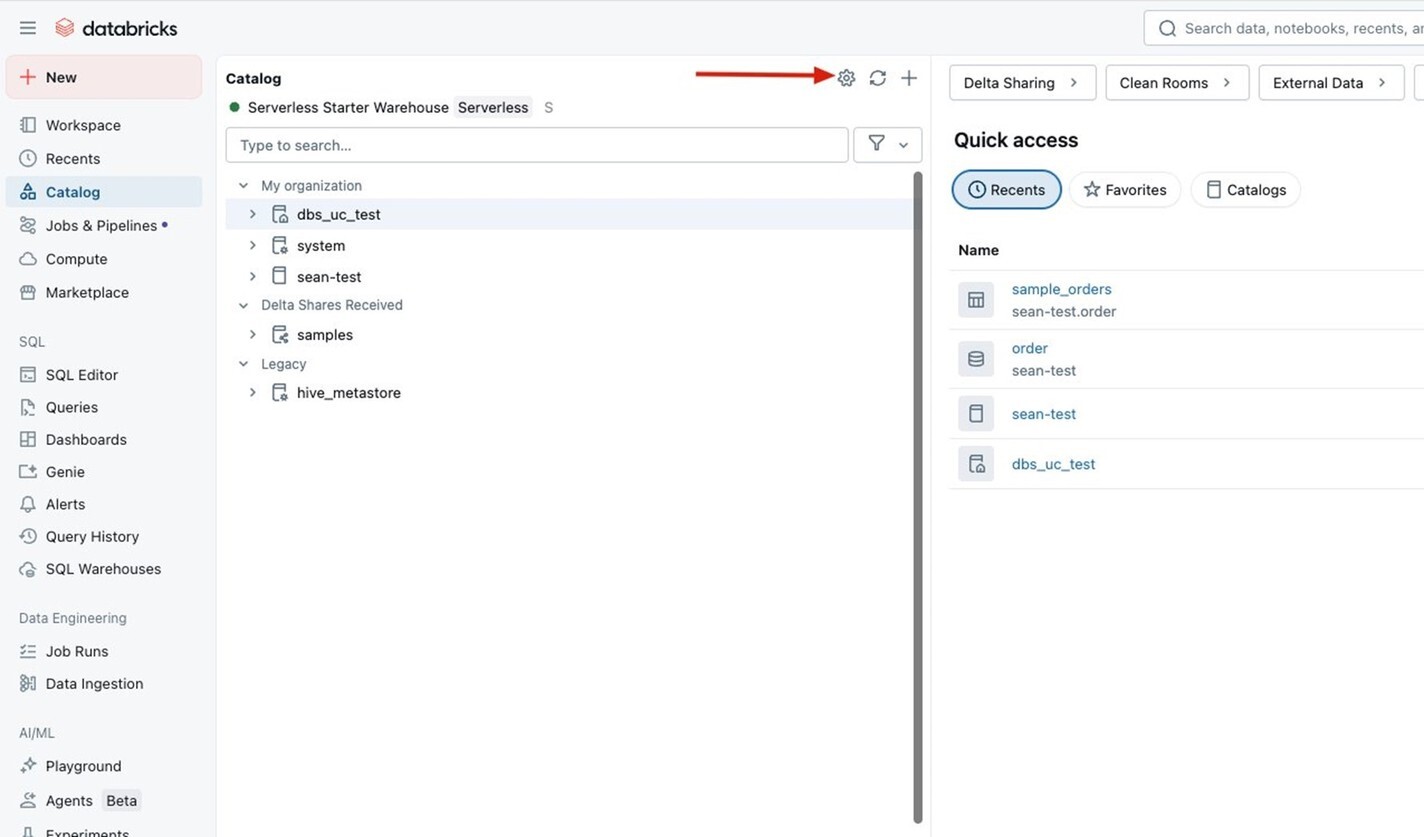Select the Favorites pill toggle
The image size is (1424, 837).
tap(1125, 190)
